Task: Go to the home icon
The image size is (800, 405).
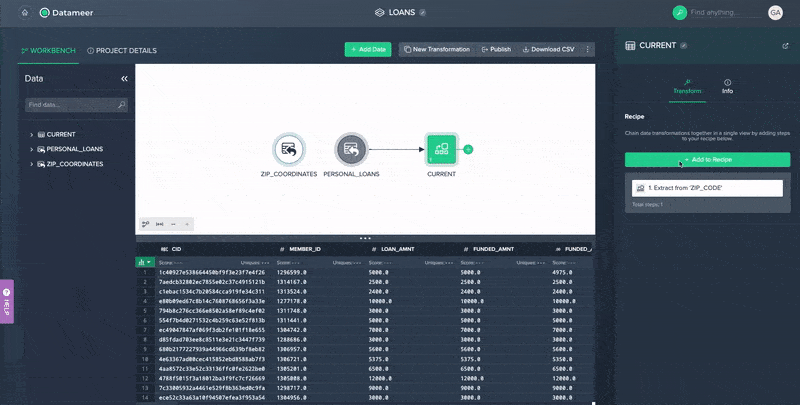Action: (x=24, y=13)
